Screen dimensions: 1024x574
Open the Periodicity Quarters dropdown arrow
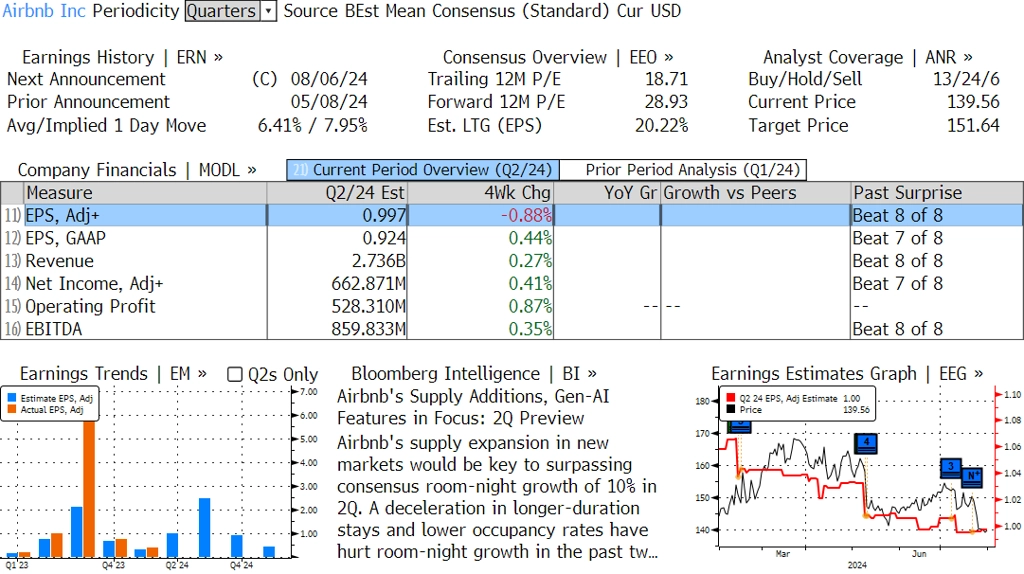(x=268, y=11)
